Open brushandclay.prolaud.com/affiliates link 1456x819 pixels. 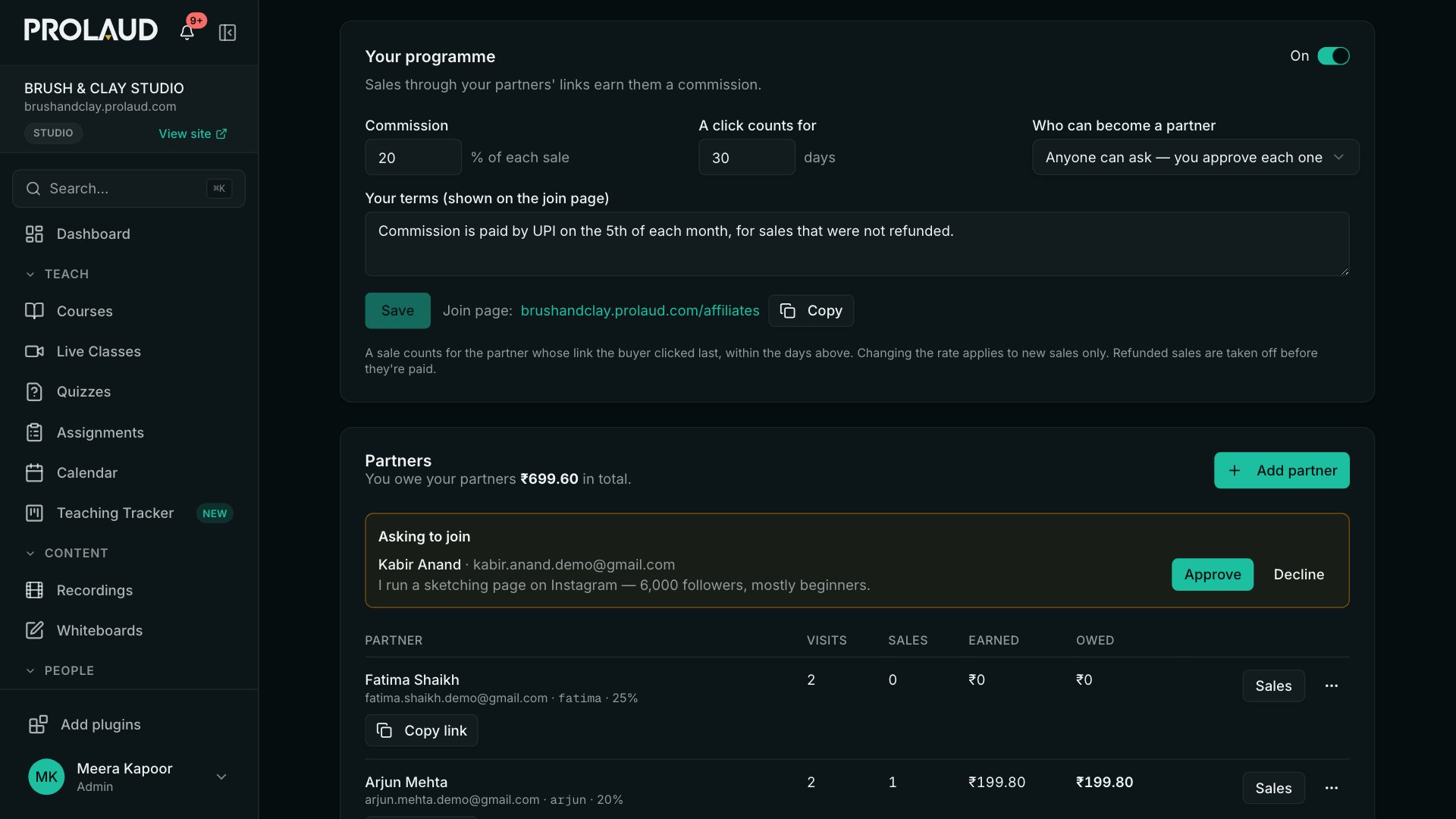point(640,311)
